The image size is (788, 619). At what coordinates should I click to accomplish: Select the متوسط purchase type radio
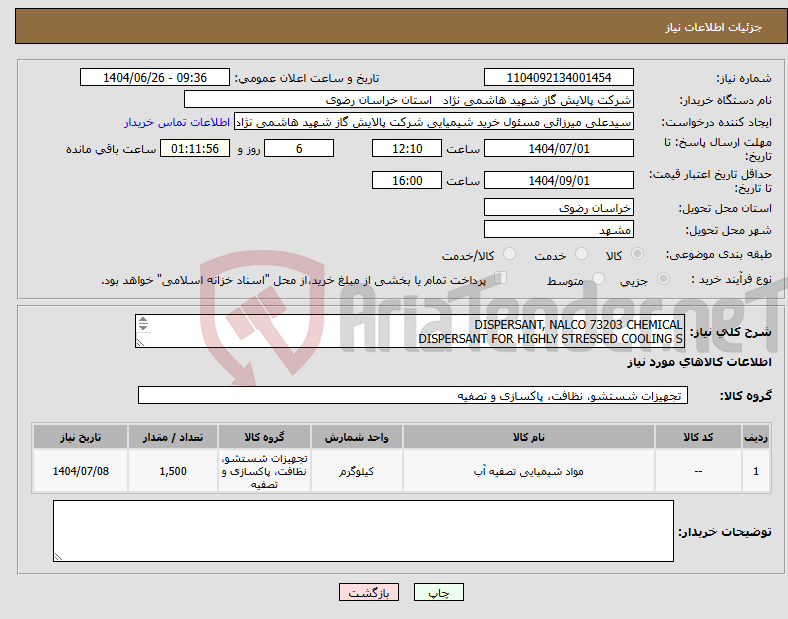point(598,279)
